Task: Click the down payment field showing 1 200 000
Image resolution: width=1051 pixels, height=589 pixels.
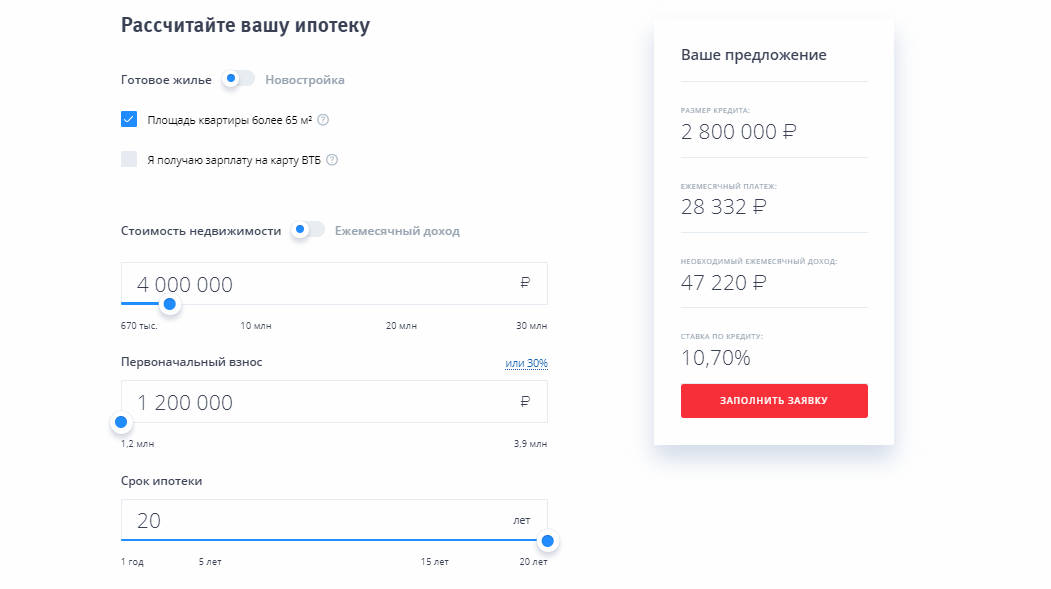Action: pyautogui.click(x=320, y=402)
